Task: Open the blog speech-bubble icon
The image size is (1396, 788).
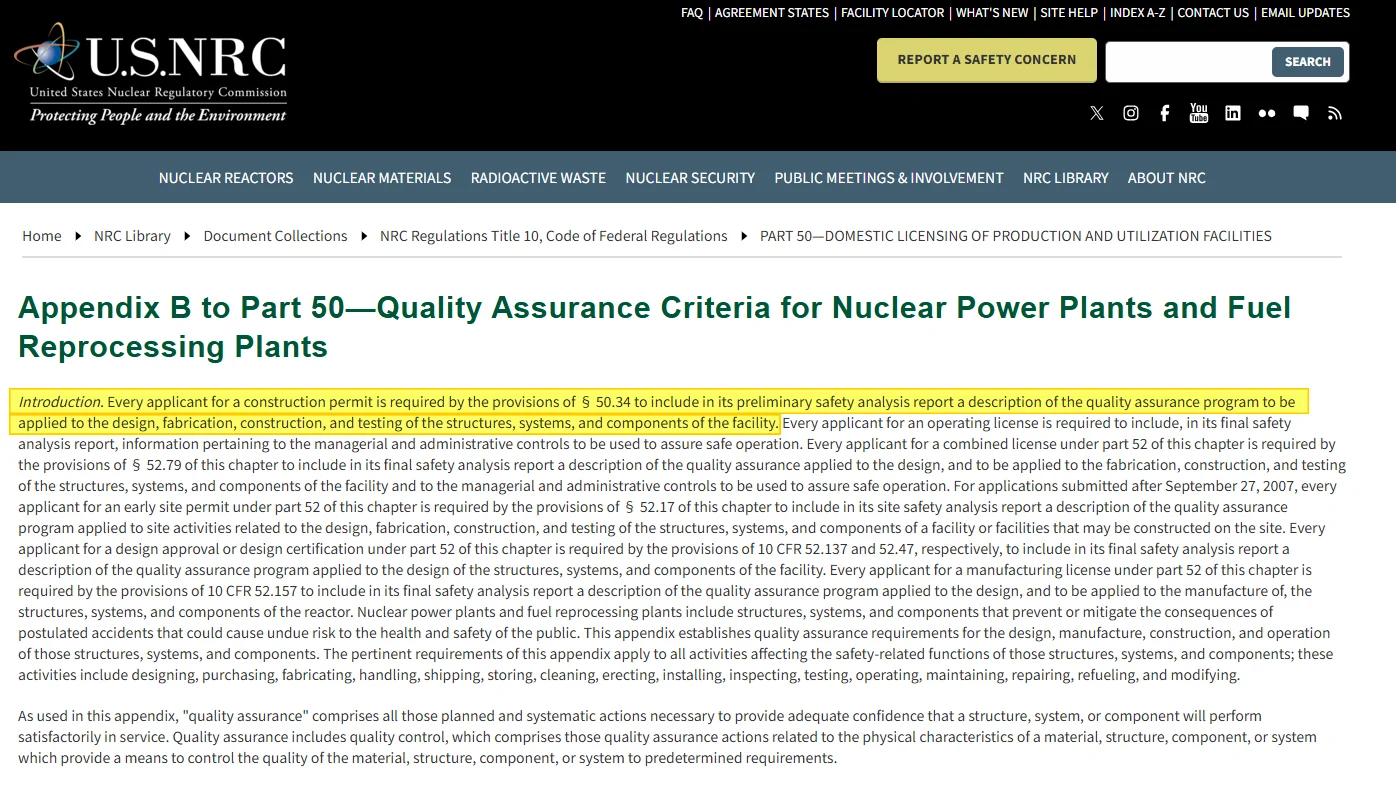Action: [x=1301, y=113]
